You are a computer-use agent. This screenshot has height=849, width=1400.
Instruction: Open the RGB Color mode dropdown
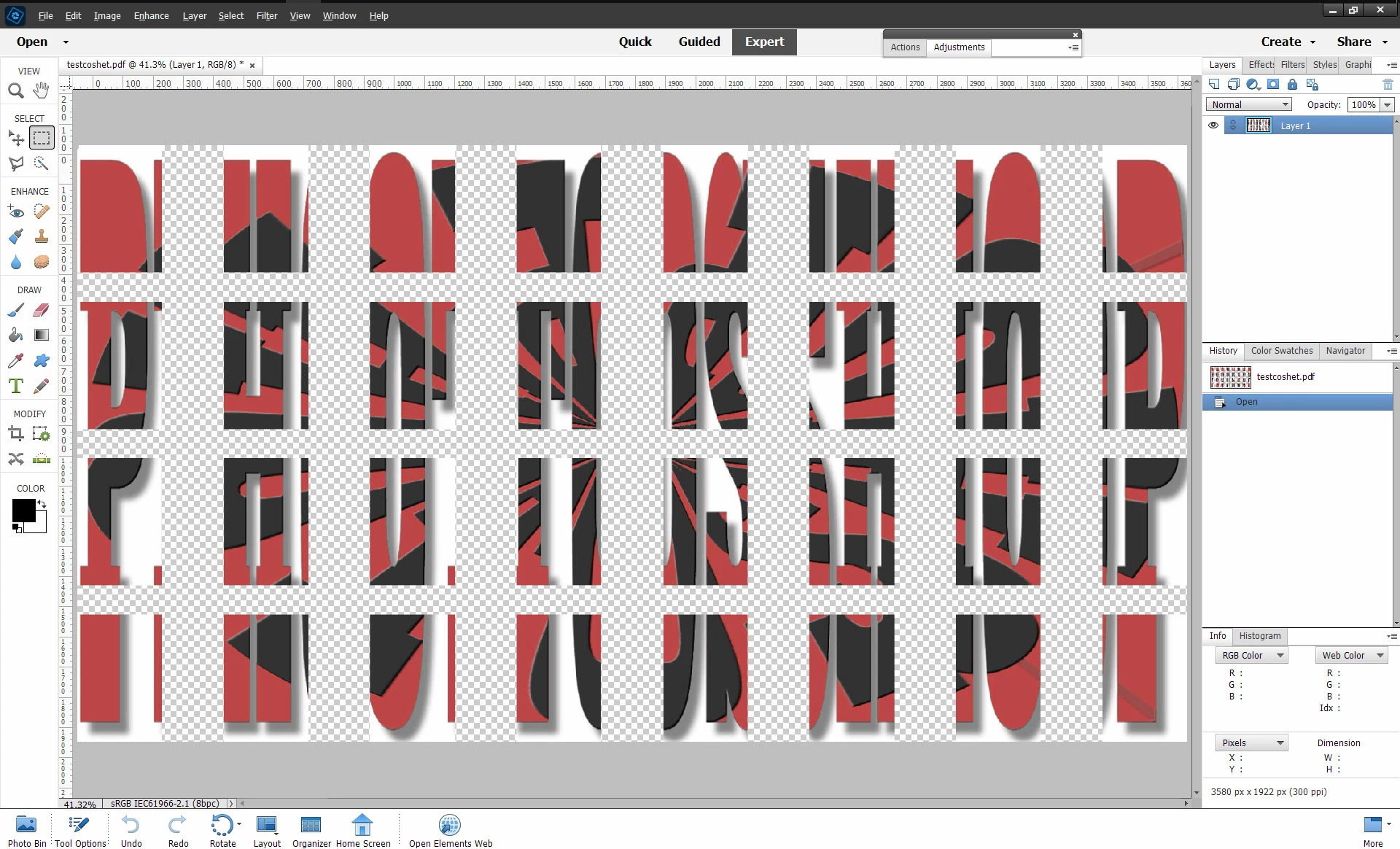1251,656
